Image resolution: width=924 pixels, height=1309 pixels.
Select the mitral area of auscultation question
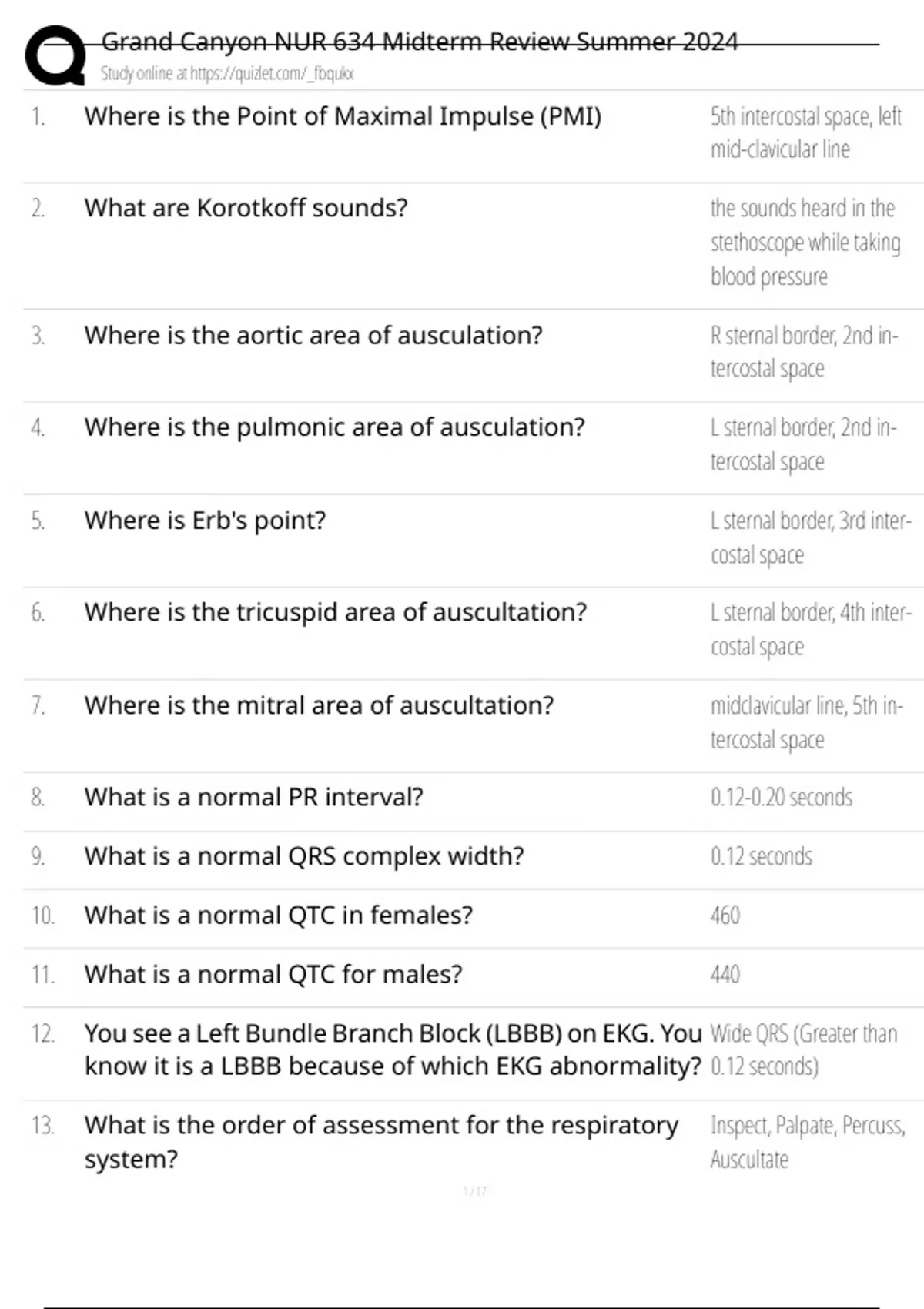pos(319,705)
